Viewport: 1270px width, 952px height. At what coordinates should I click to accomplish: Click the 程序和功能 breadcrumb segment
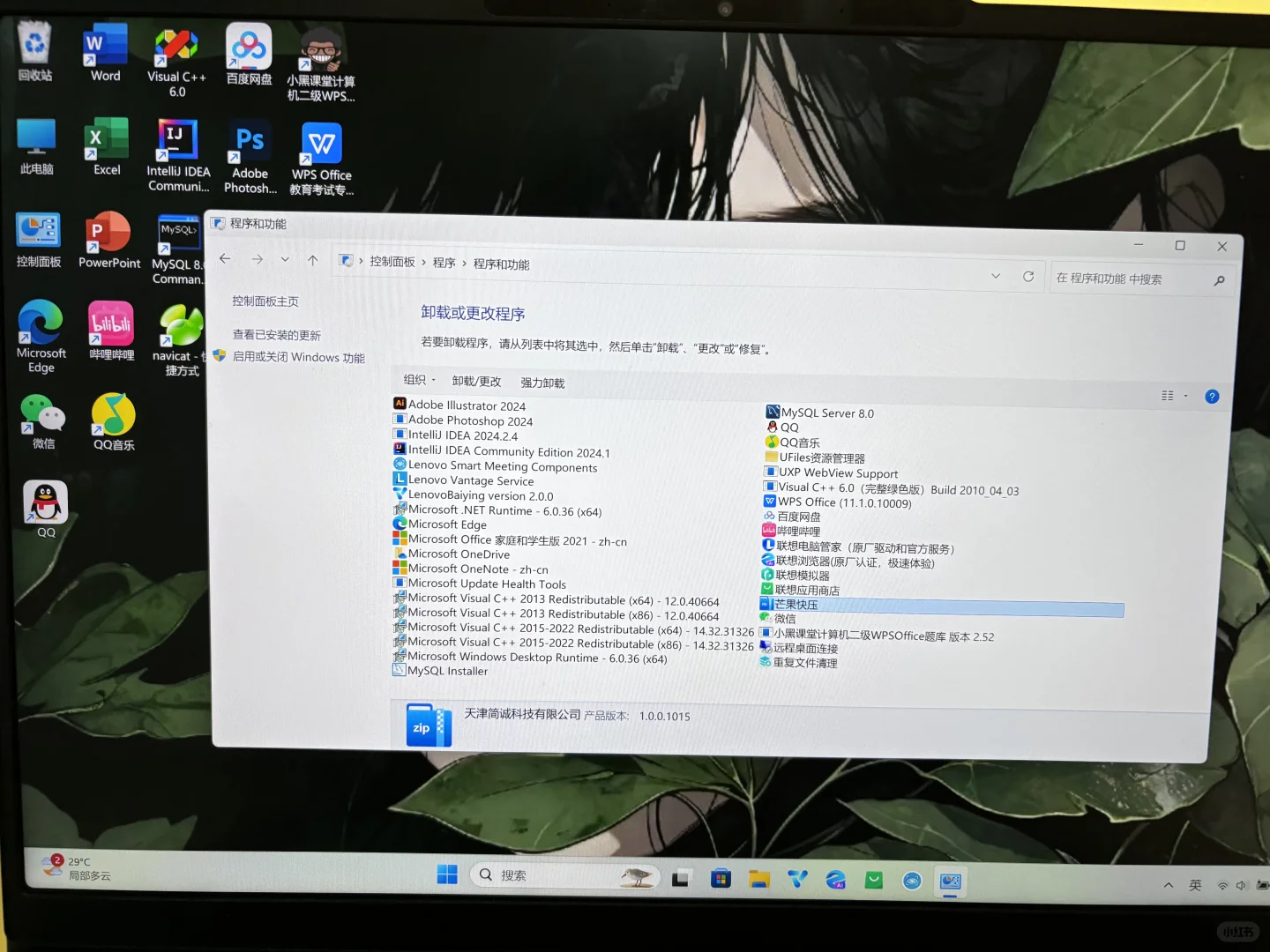(501, 264)
